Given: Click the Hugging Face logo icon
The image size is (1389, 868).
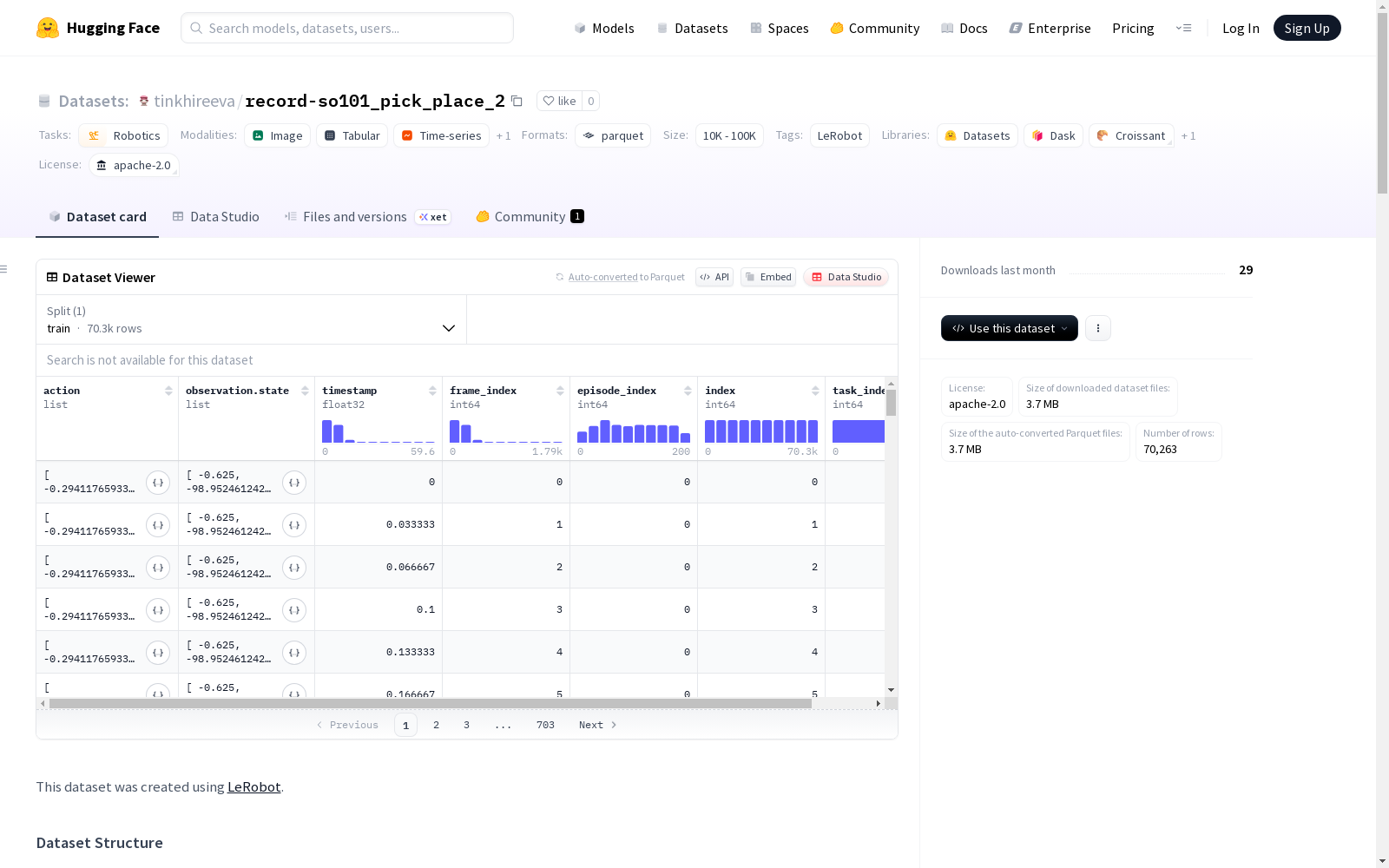Looking at the screenshot, I should coord(48,28).
